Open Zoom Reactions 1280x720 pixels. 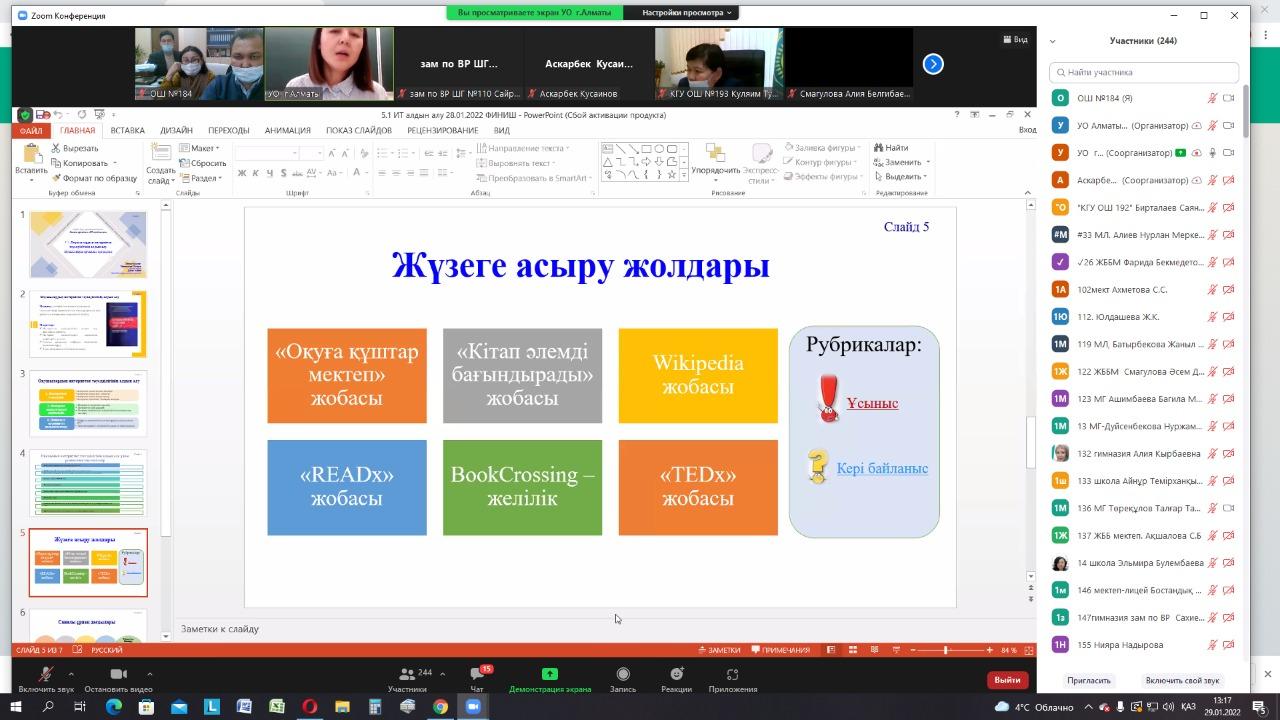point(676,677)
